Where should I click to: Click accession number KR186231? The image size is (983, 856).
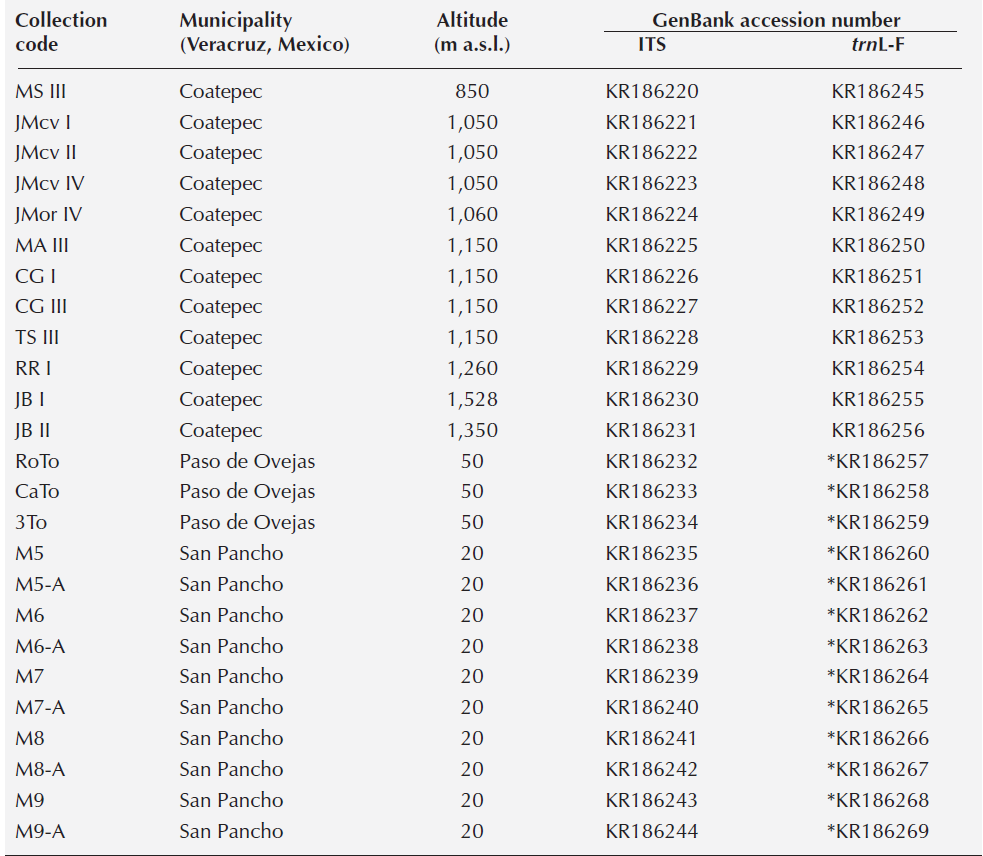click(x=652, y=431)
